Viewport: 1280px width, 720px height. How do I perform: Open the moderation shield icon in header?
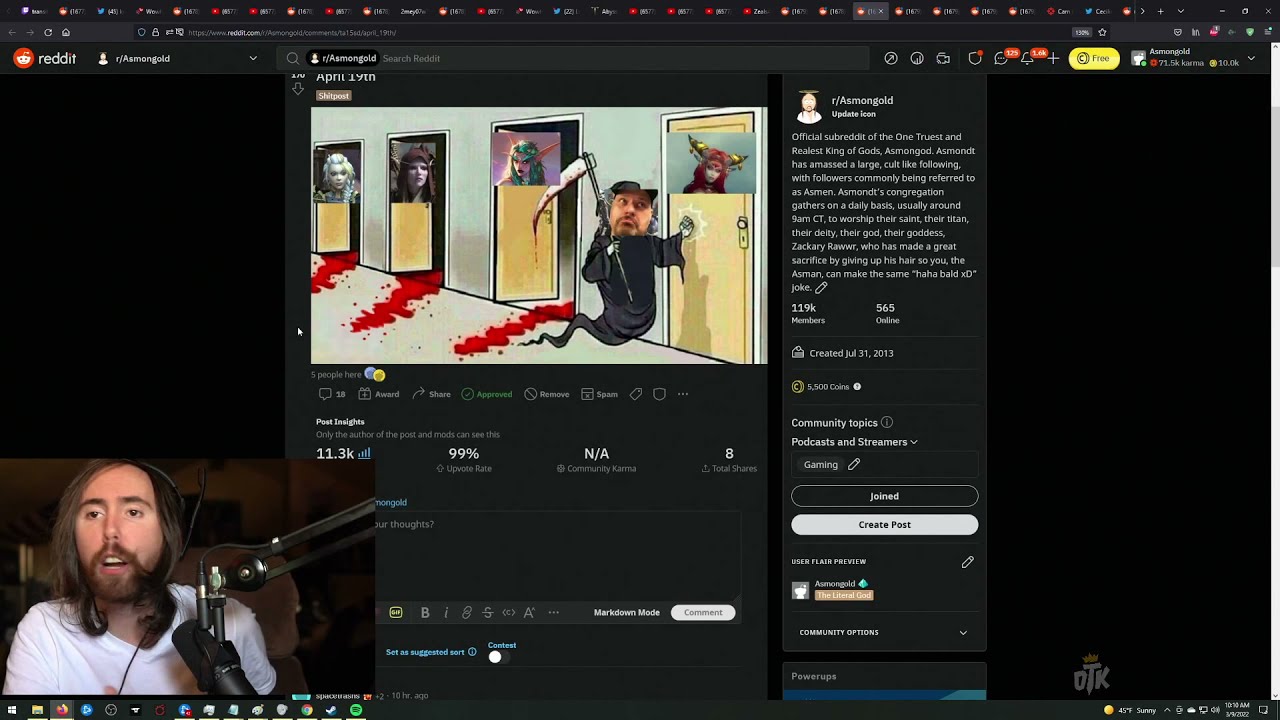pyautogui.click(x=975, y=58)
